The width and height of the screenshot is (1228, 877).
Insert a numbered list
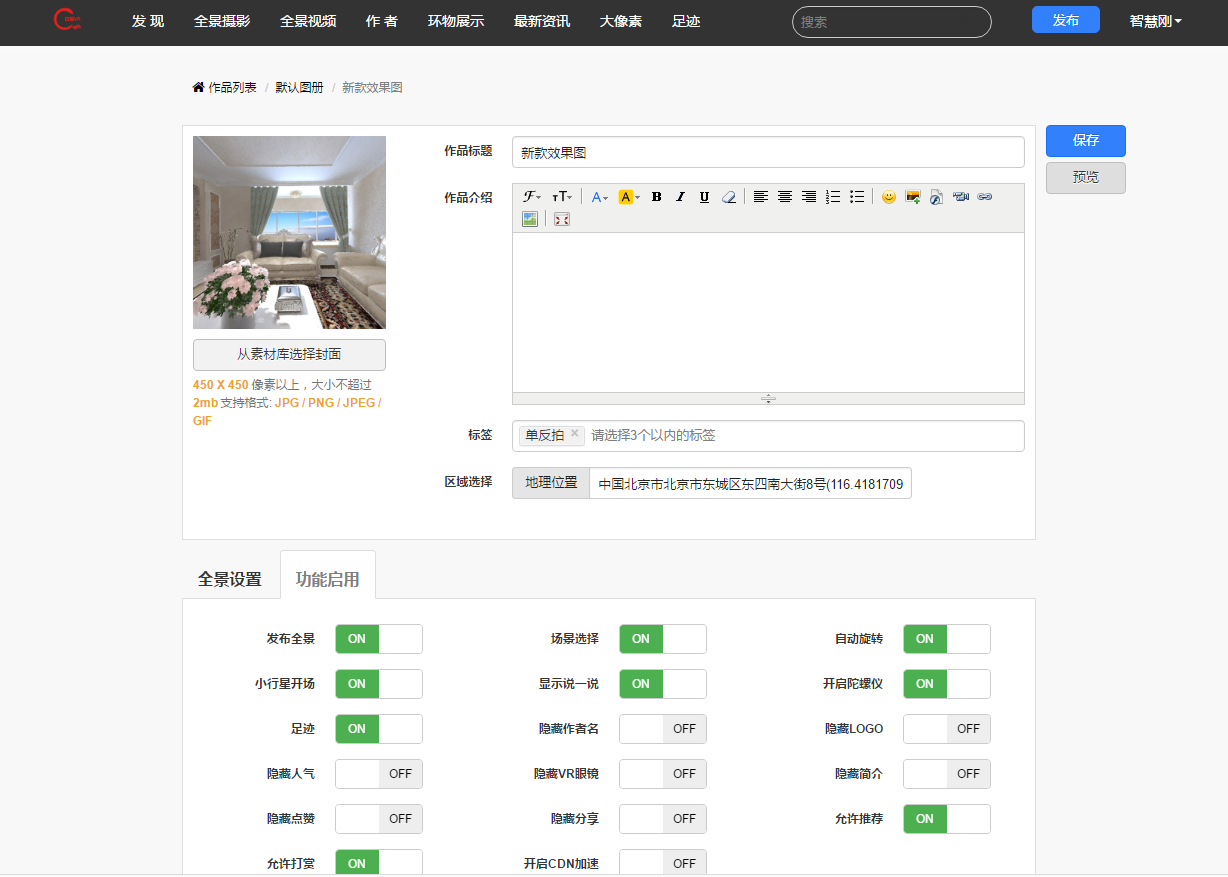coord(833,197)
